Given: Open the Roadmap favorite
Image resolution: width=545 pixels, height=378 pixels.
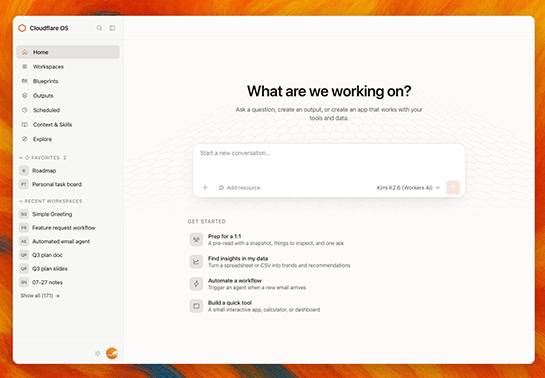Looking at the screenshot, I should point(68,171).
